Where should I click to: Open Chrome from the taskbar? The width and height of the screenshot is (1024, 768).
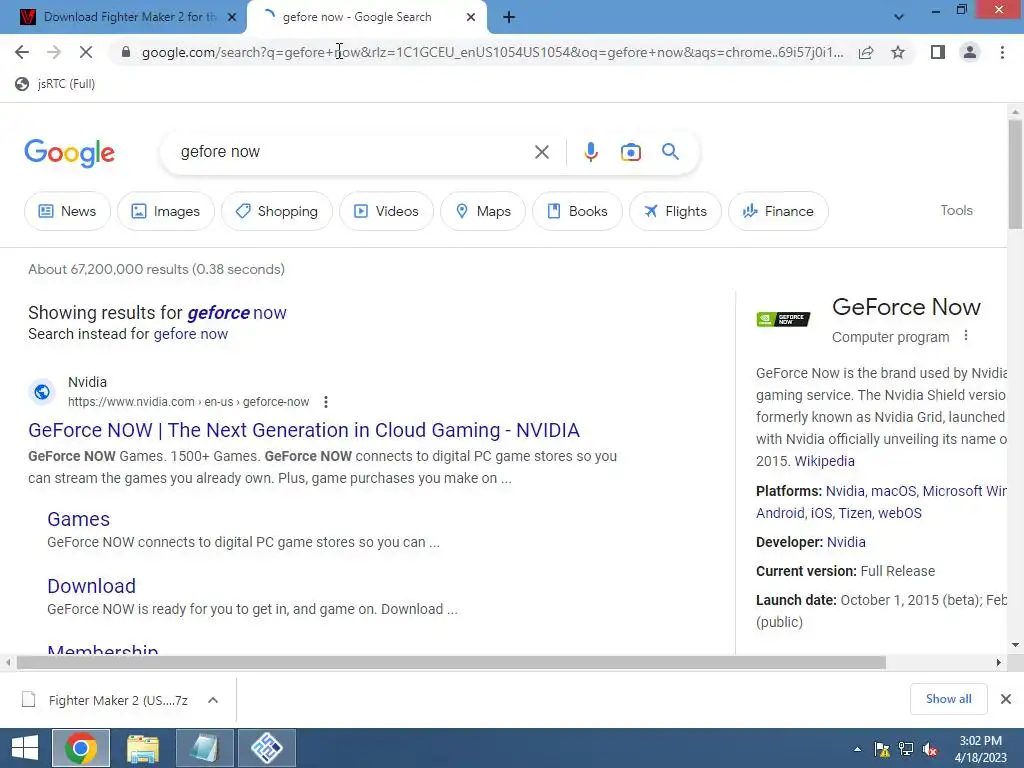(x=81, y=748)
